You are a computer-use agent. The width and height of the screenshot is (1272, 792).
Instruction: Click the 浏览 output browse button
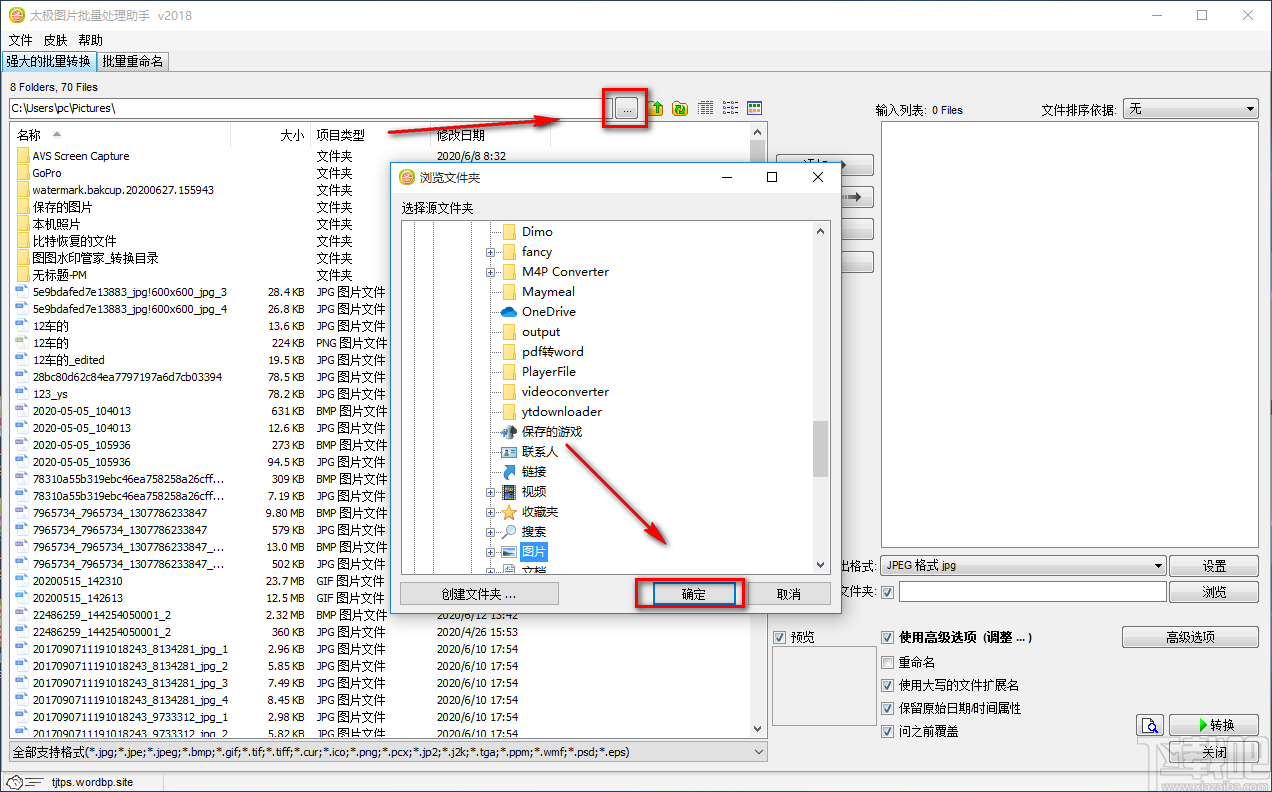click(1214, 592)
